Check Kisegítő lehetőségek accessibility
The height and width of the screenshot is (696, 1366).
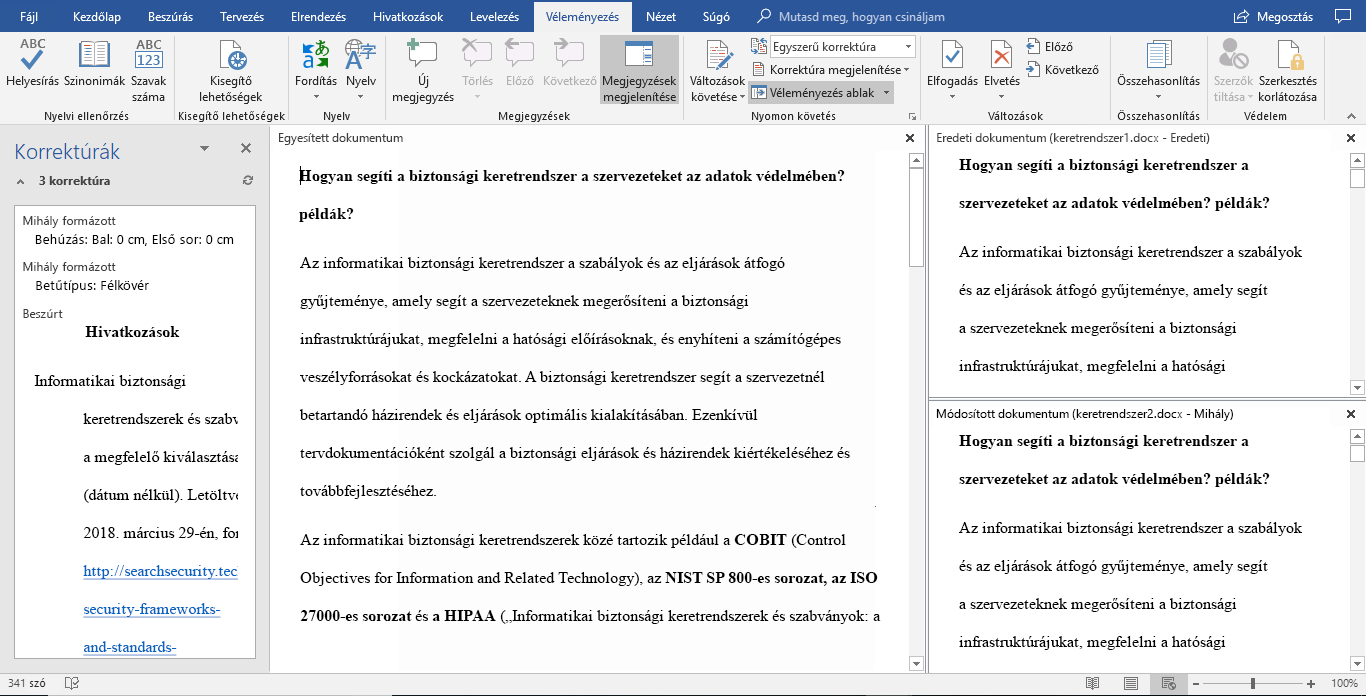click(x=231, y=71)
